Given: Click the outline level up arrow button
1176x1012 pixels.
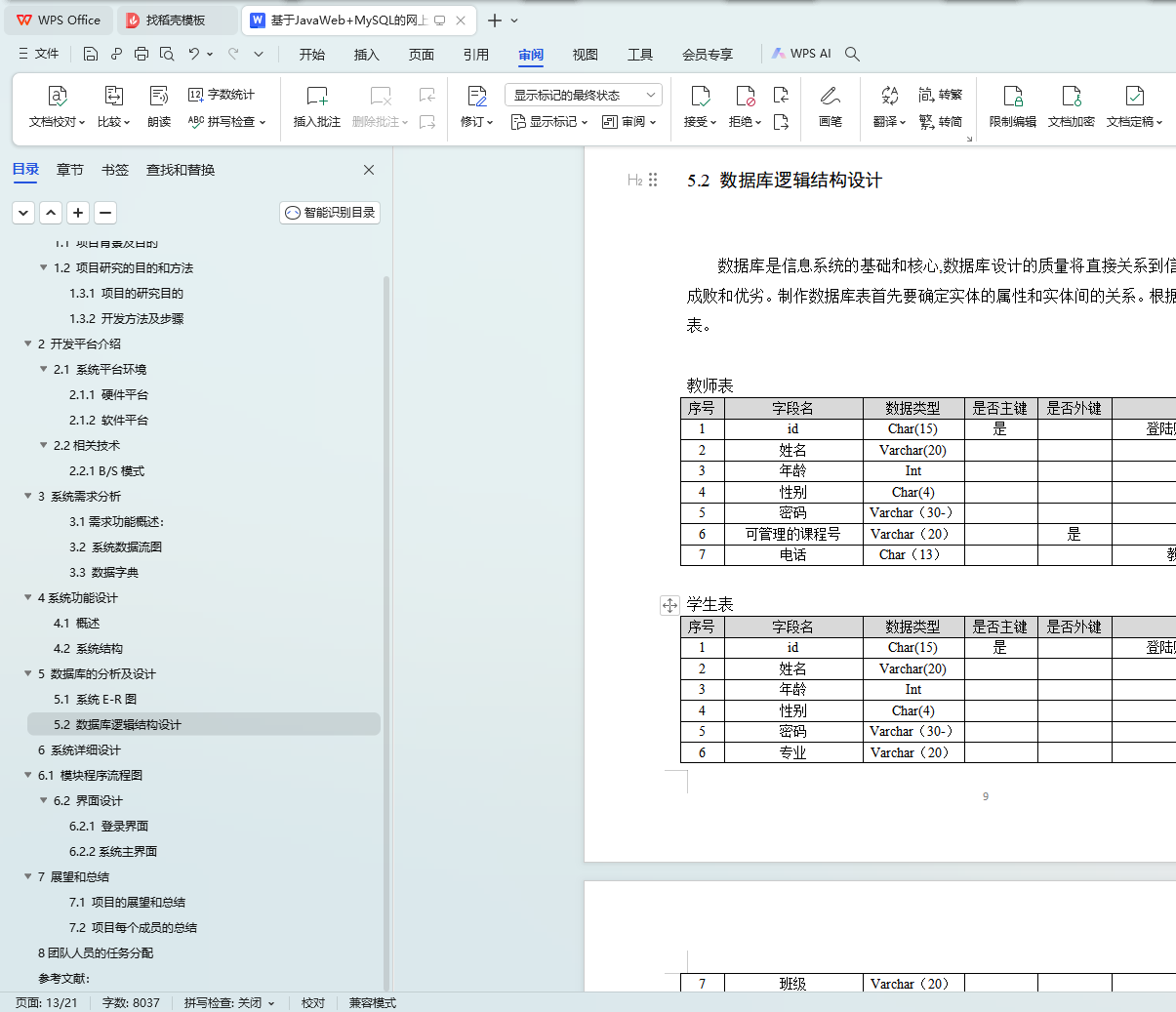Looking at the screenshot, I should (51, 213).
